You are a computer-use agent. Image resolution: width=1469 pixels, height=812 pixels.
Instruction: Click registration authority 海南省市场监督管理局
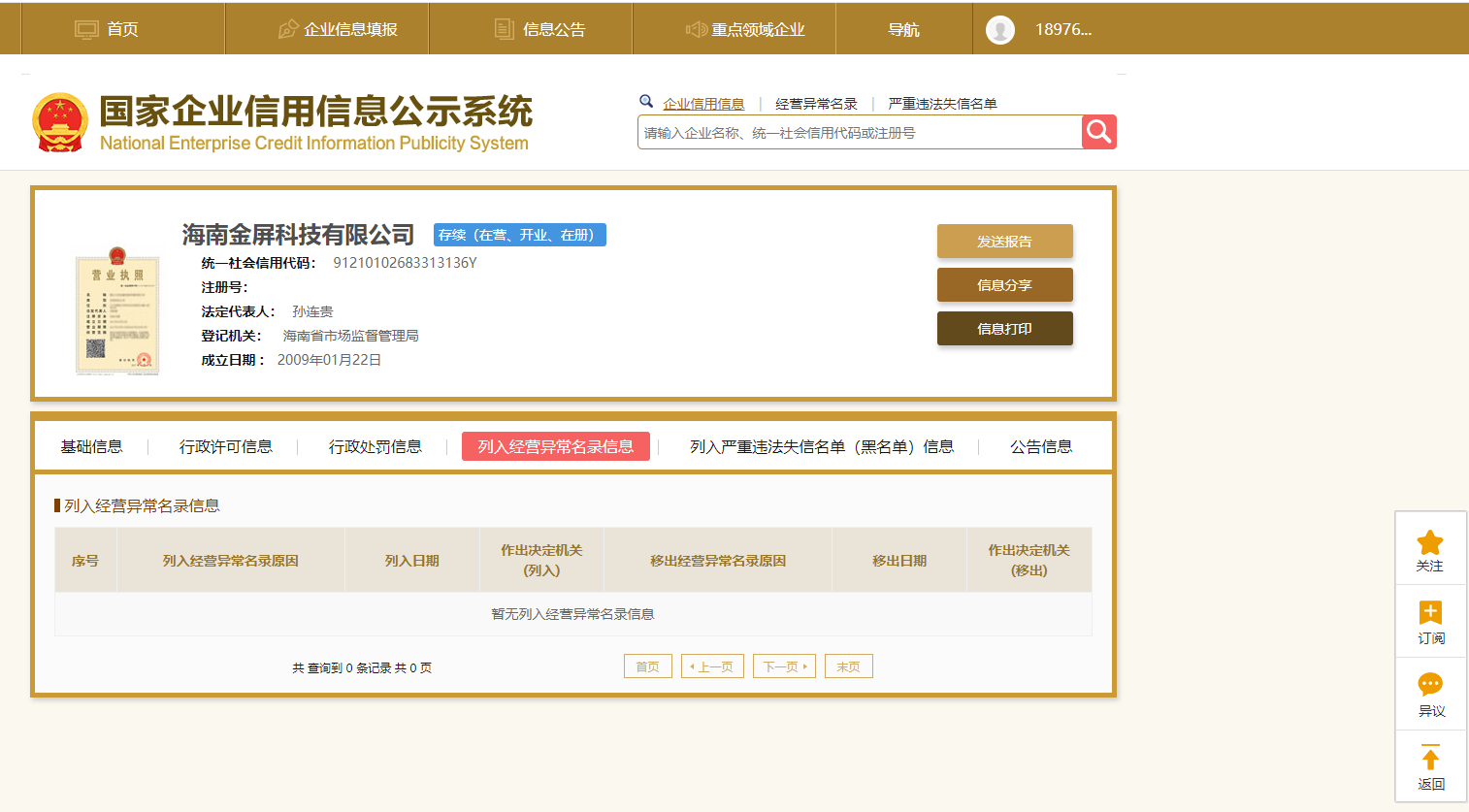(351, 336)
